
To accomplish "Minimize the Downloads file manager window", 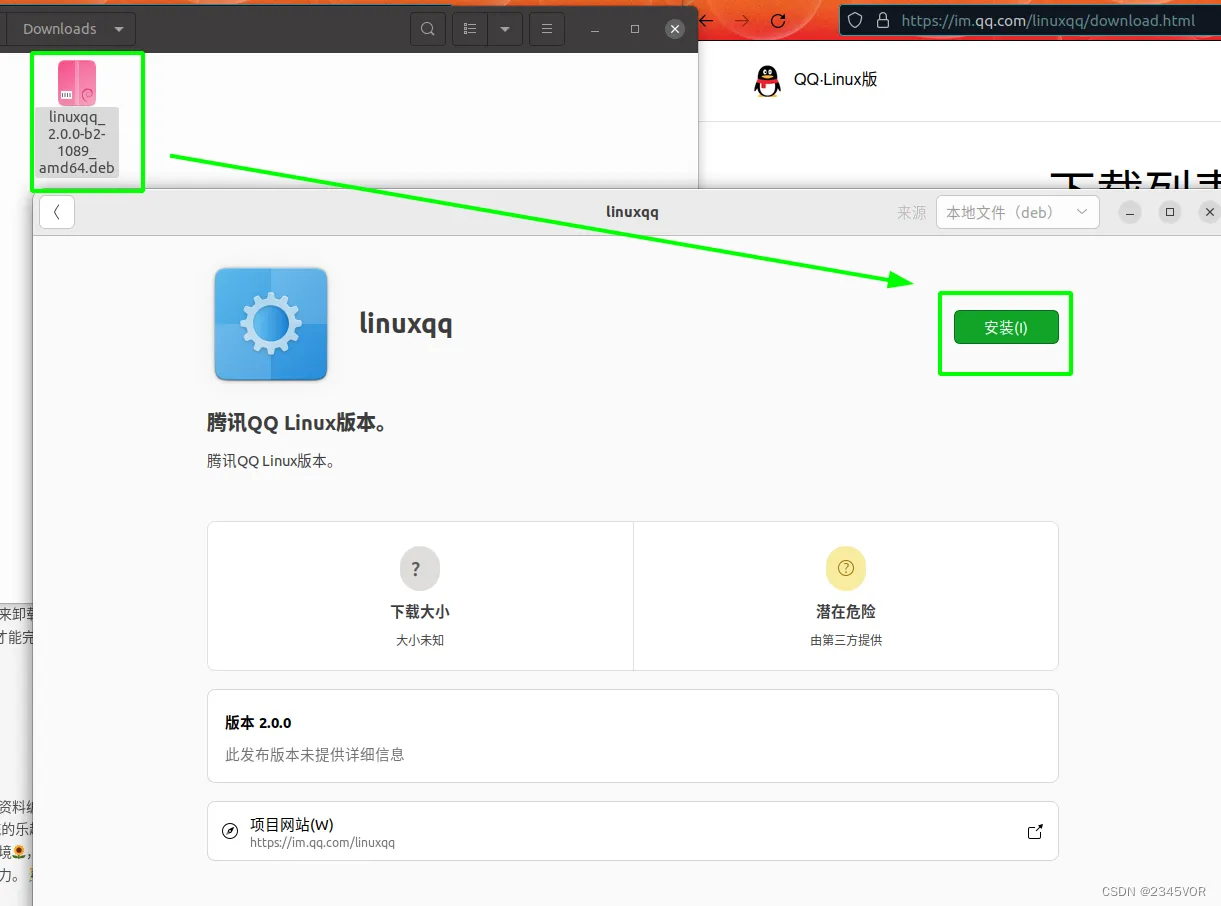I will click(596, 29).
